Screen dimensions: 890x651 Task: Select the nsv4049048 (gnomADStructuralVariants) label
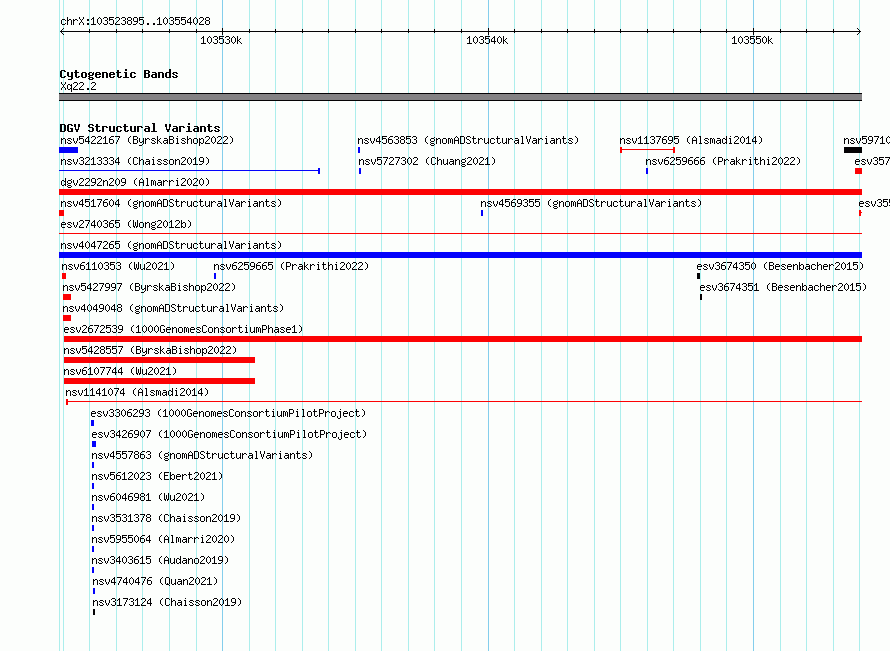pyautogui.click(x=173, y=308)
